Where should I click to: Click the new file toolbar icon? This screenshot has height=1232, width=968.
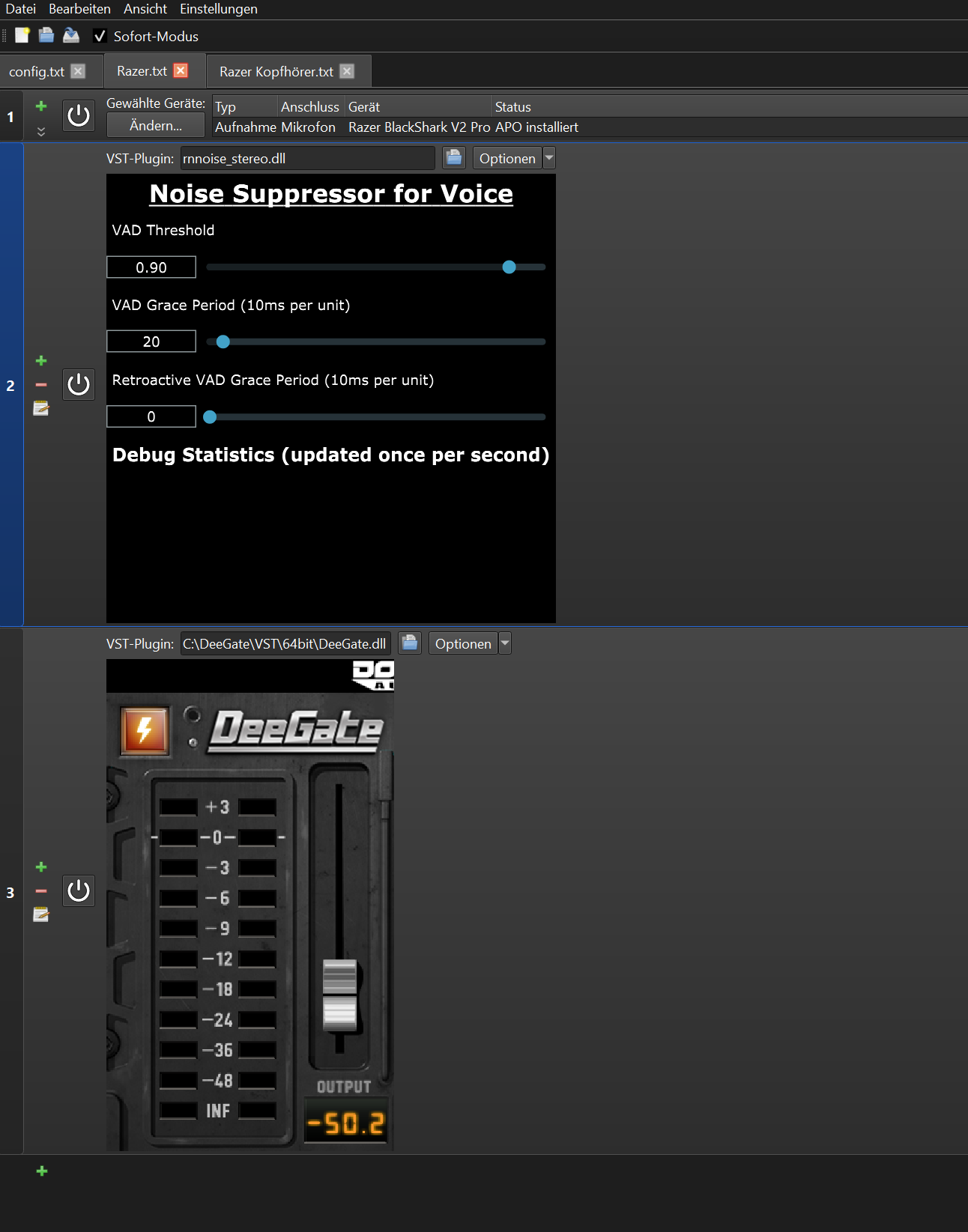point(22,35)
